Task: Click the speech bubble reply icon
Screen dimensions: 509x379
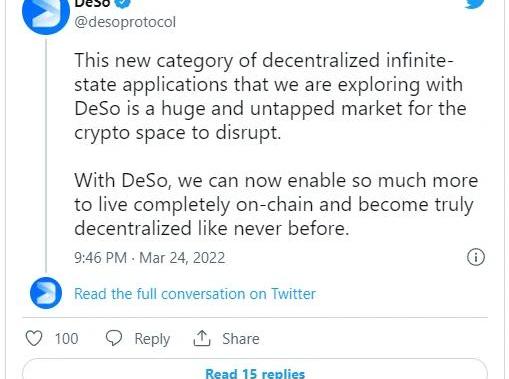Action: click(x=114, y=338)
